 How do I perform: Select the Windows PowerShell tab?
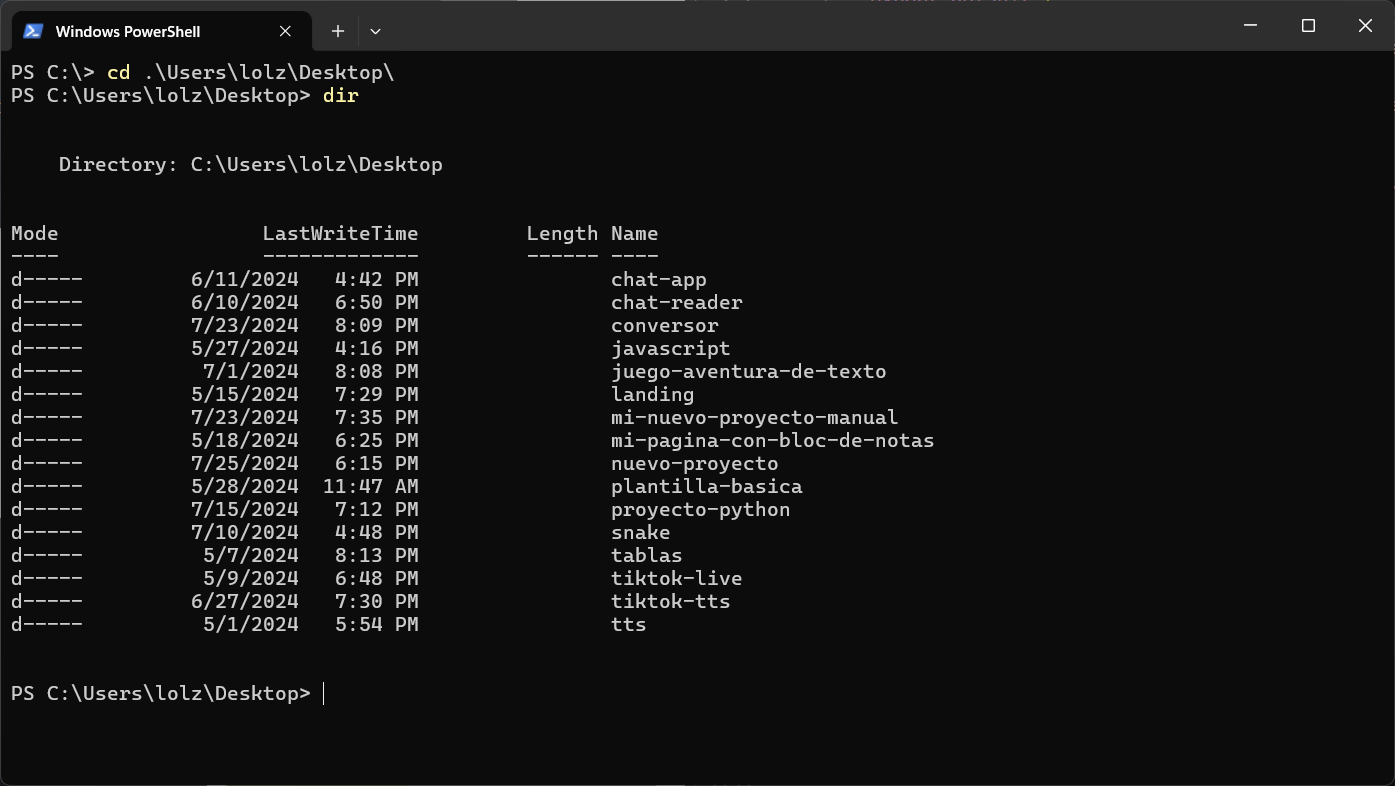coord(161,31)
